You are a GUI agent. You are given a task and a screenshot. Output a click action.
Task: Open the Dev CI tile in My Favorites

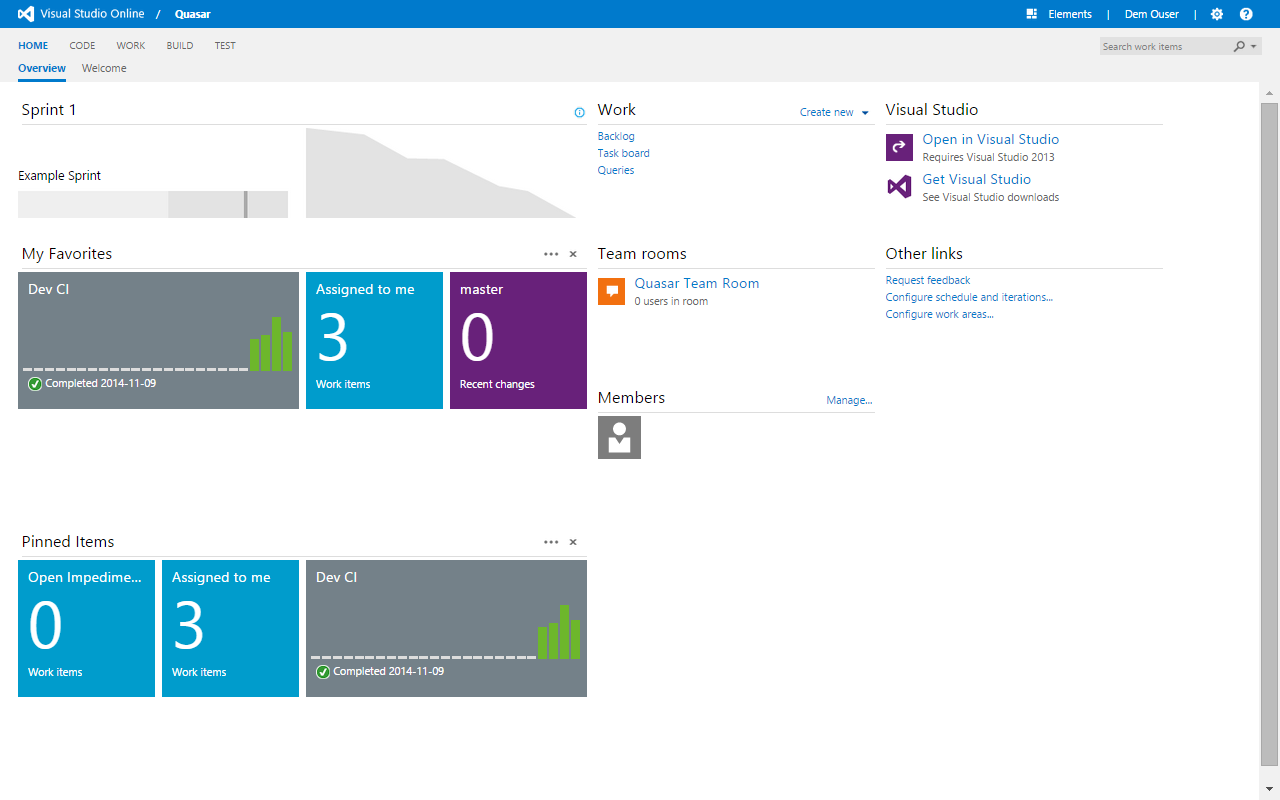[158, 341]
